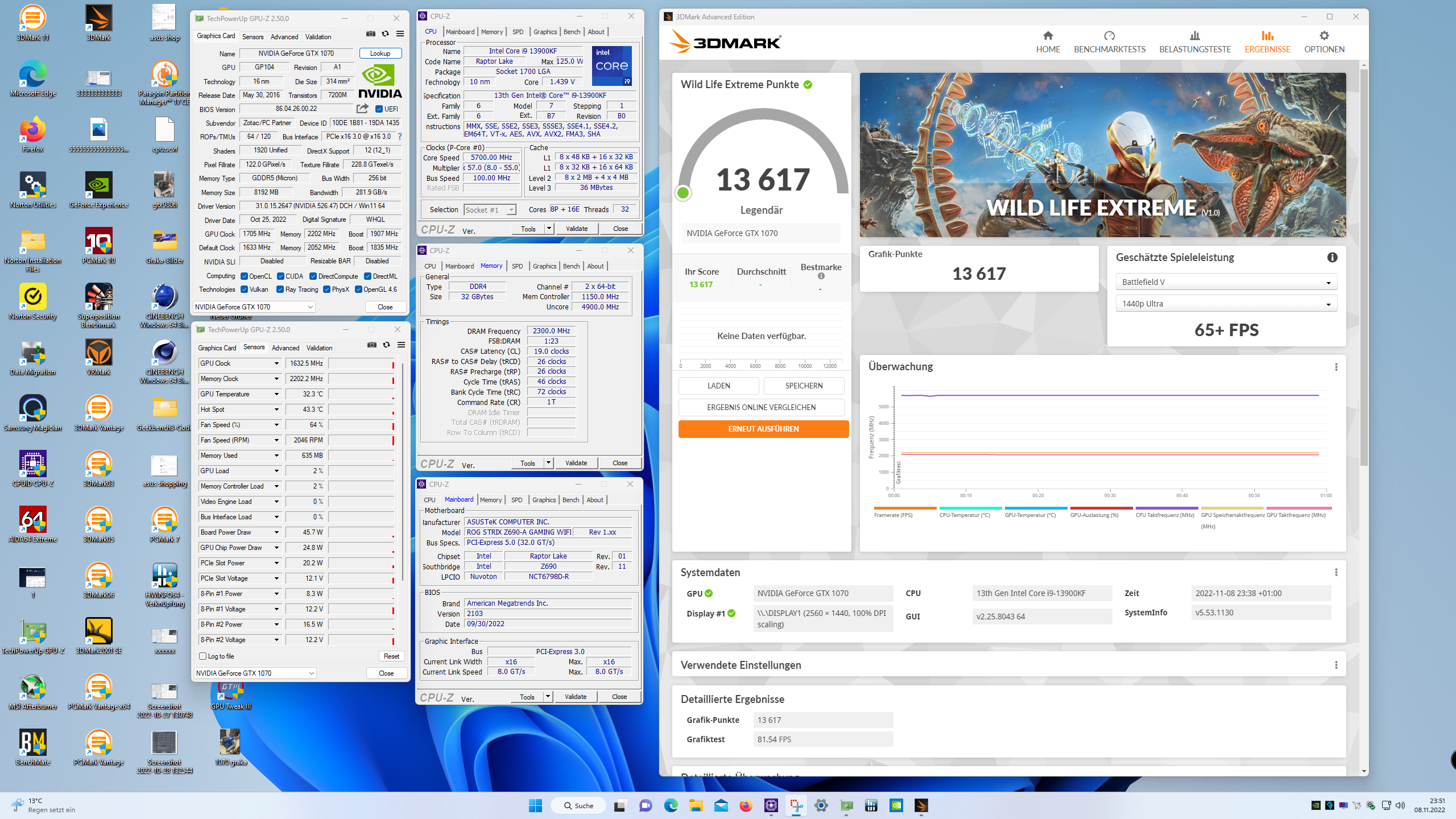Screen dimensions: 1456x819
Task: Open the MSI Afterburner desktop icon
Action: (x=32, y=692)
